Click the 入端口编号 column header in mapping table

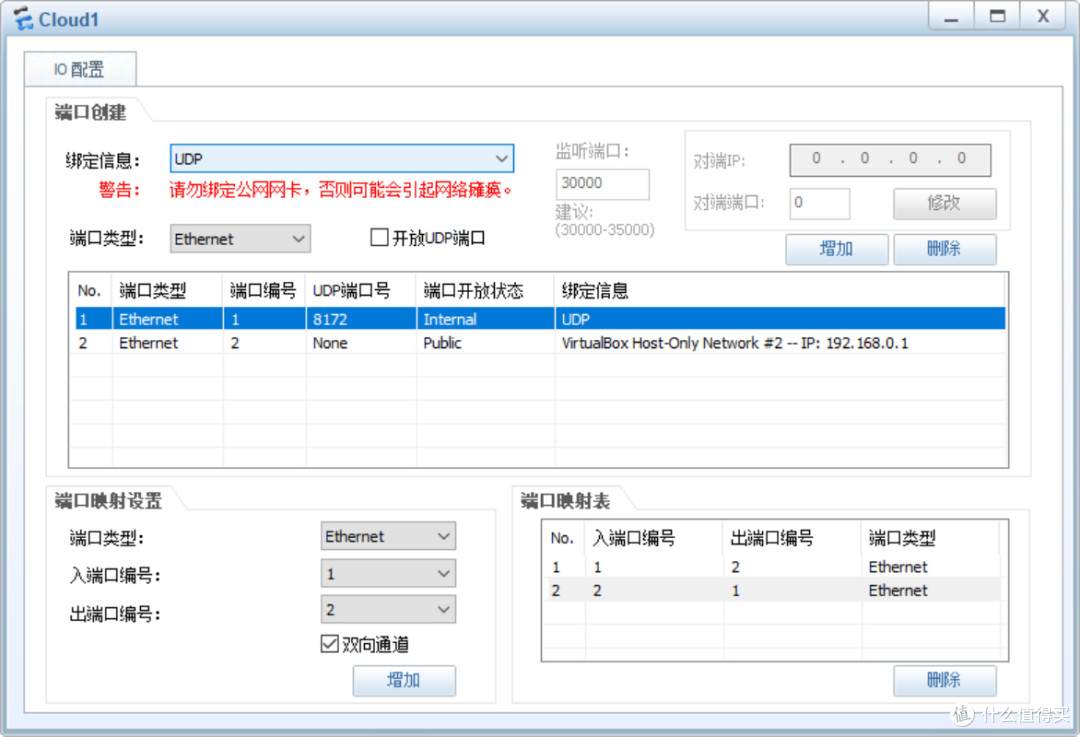point(654,538)
